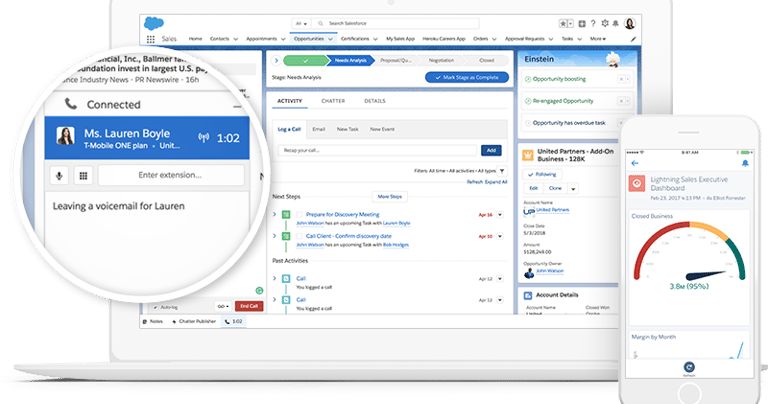Open the Home navigation tab
The image size is (768, 404).
[195, 39]
